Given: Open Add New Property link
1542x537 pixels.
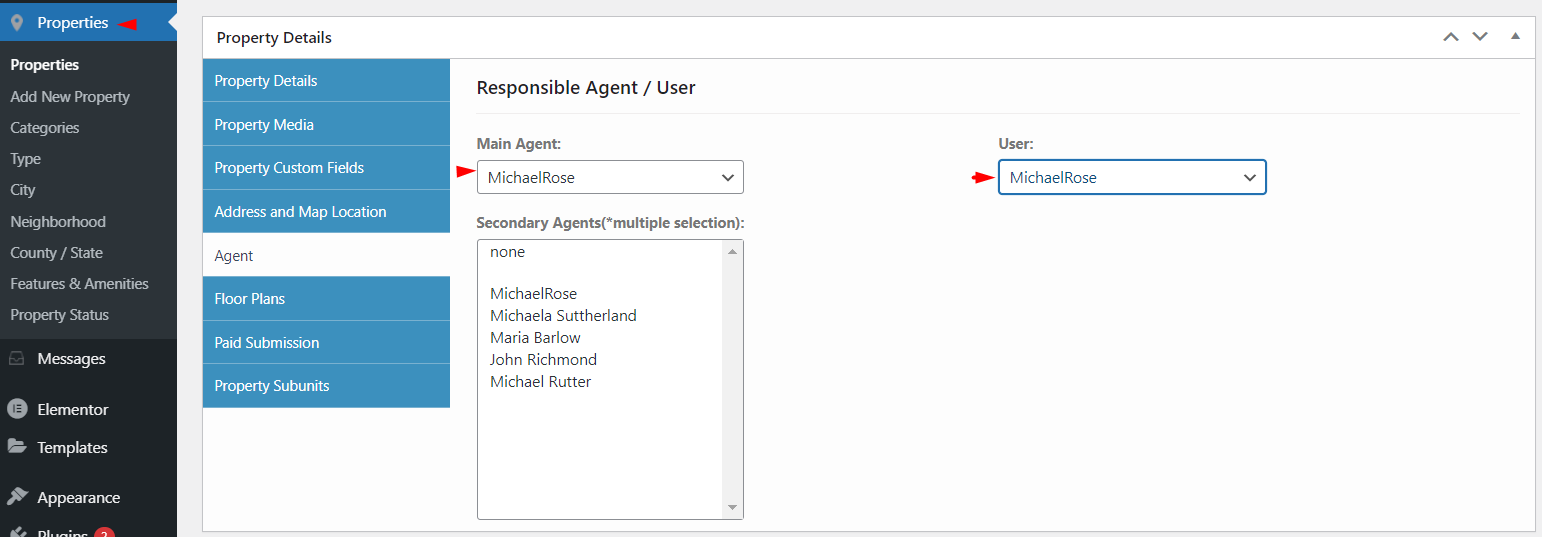Looking at the screenshot, I should coord(70,96).
